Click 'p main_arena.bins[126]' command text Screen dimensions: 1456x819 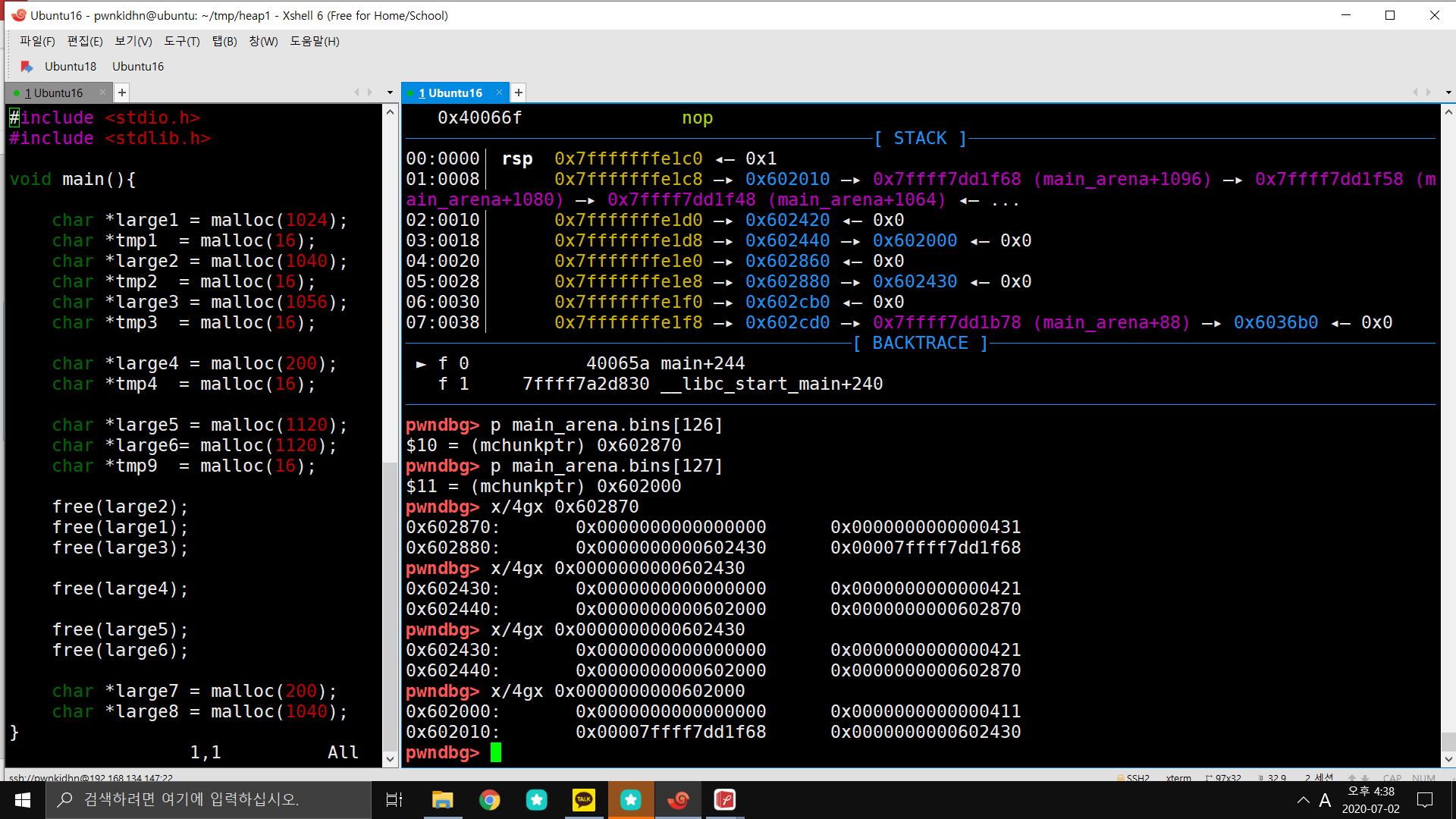click(606, 425)
